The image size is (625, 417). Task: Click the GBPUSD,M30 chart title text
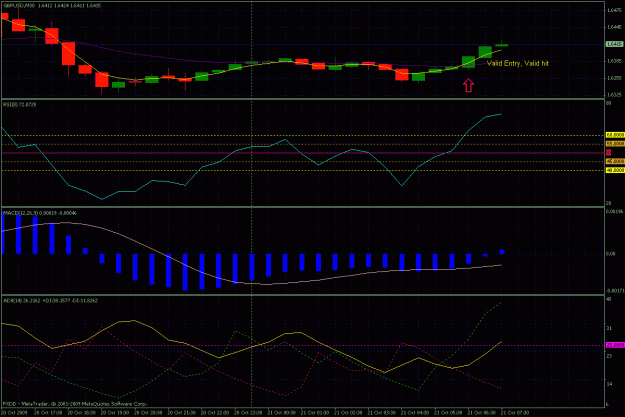pos(52,6)
